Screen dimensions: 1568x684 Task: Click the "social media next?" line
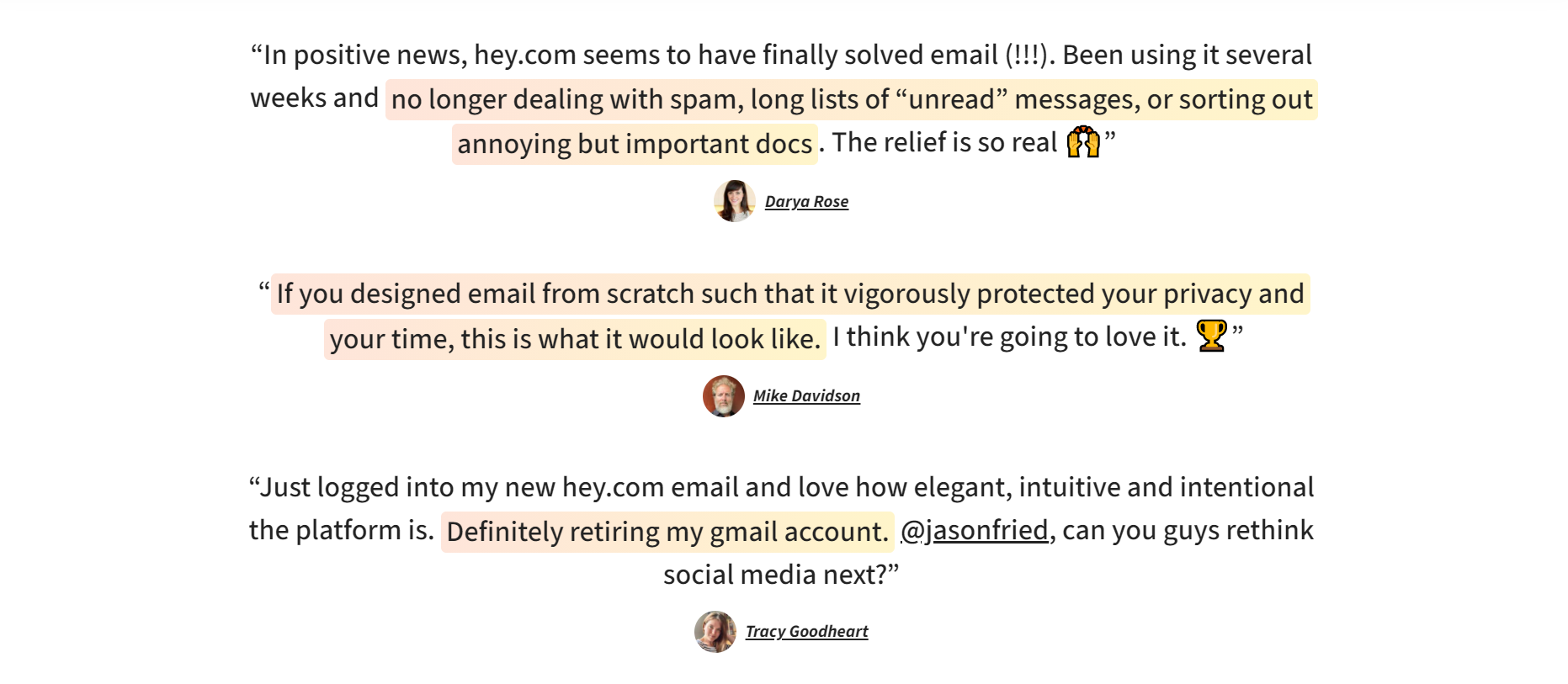tap(780, 575)
